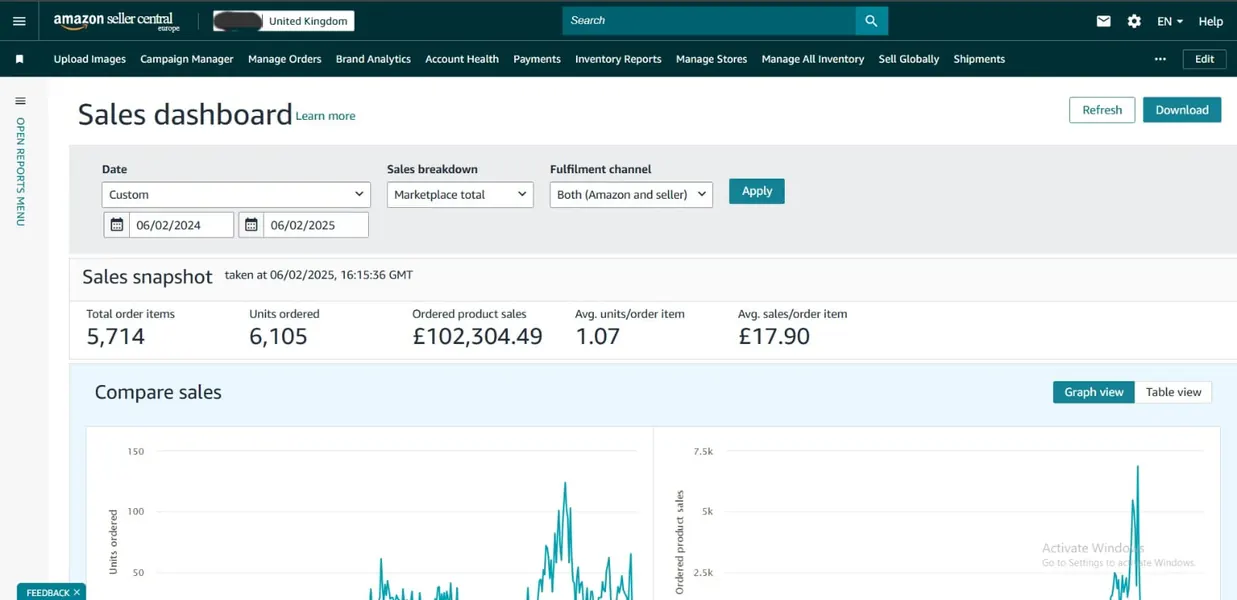Open Sell Globally
This screenshot has width=1237, height=600.
point(909,59)
